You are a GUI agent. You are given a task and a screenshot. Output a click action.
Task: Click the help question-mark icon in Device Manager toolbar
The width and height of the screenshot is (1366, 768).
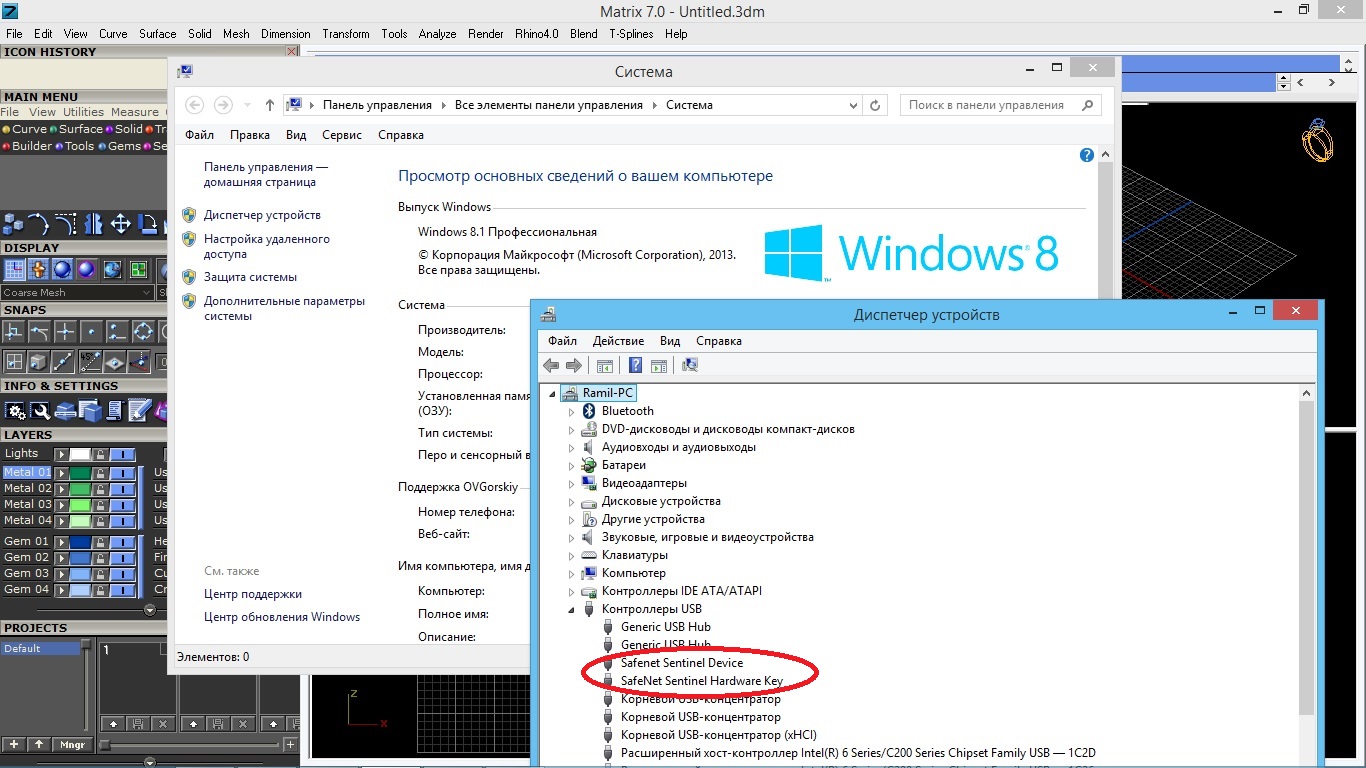(634, 365)
